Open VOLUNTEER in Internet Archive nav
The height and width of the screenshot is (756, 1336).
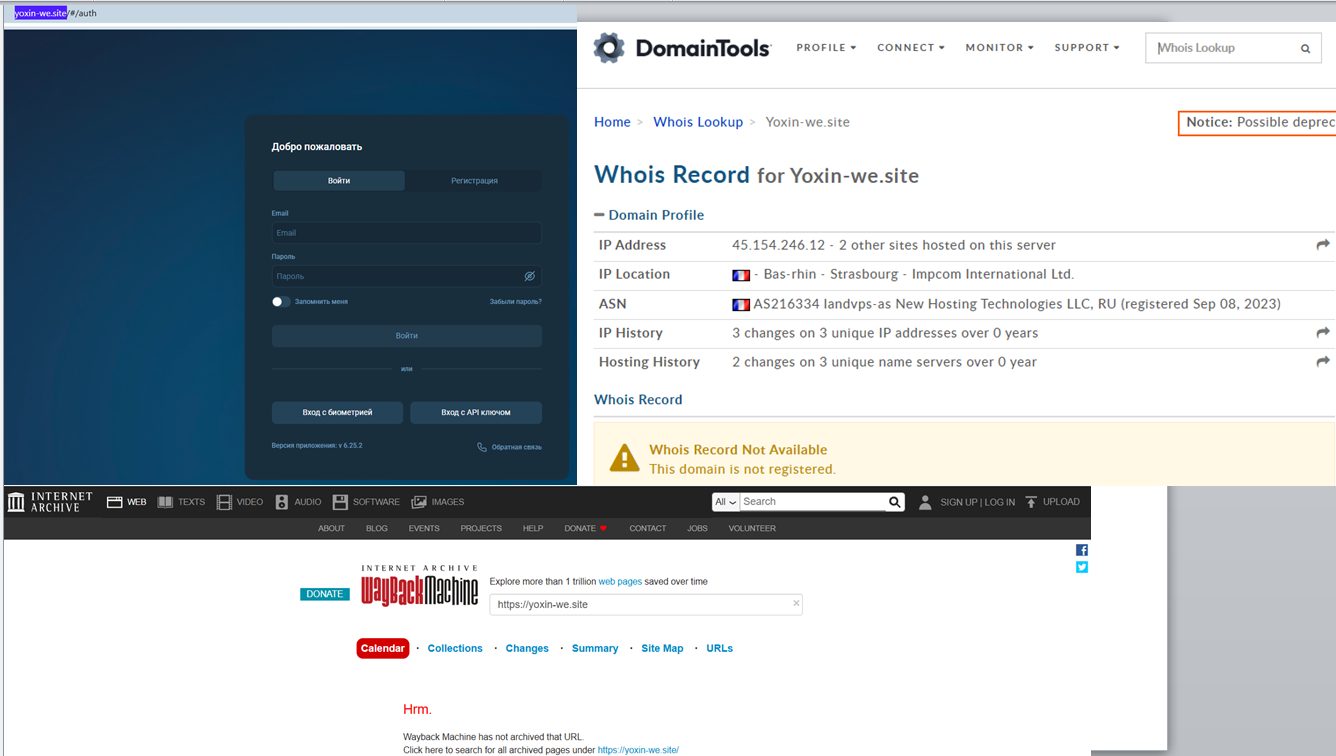point(752,528)
